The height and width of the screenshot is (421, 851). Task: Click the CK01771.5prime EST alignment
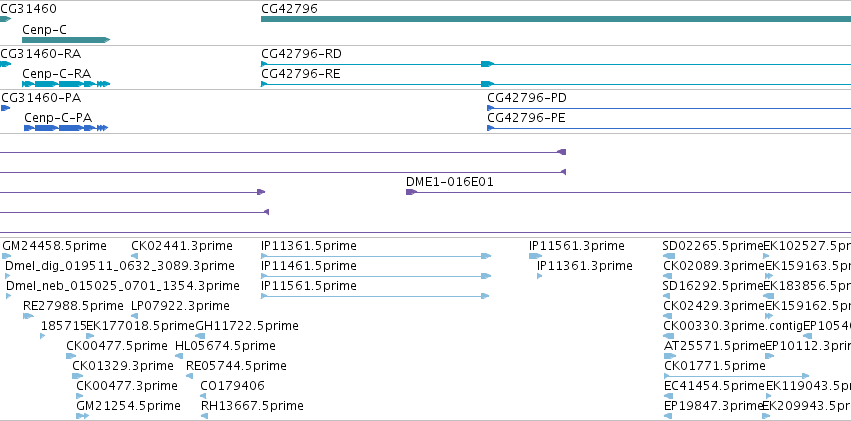pyautogui.click(x=736, y=376)
